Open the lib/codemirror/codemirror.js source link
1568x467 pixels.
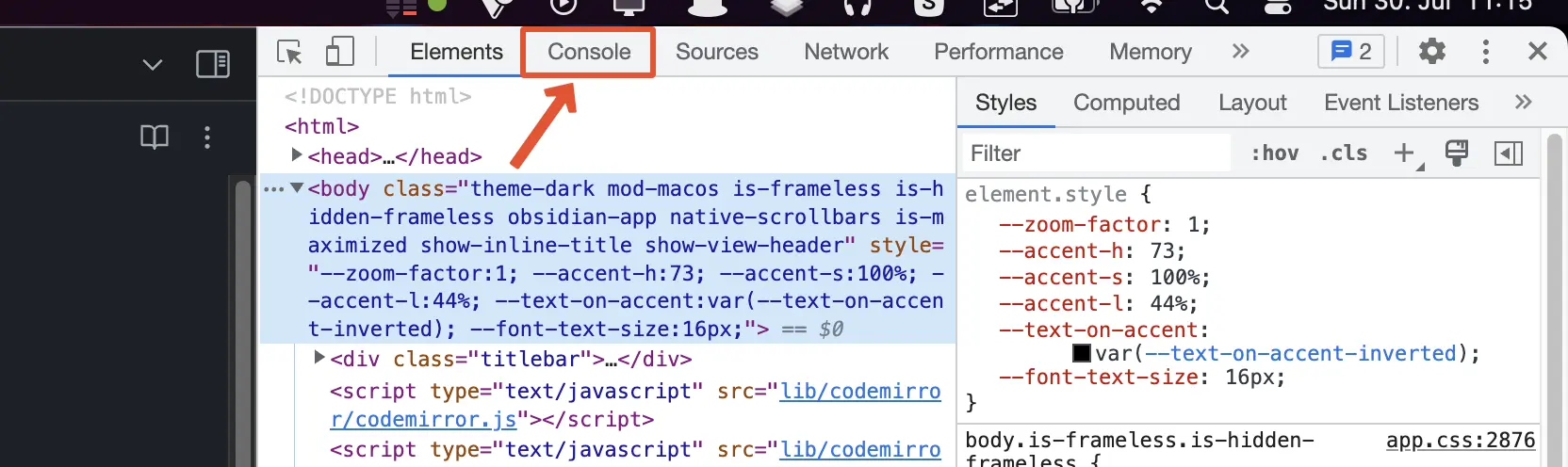(x=635, y=405)
